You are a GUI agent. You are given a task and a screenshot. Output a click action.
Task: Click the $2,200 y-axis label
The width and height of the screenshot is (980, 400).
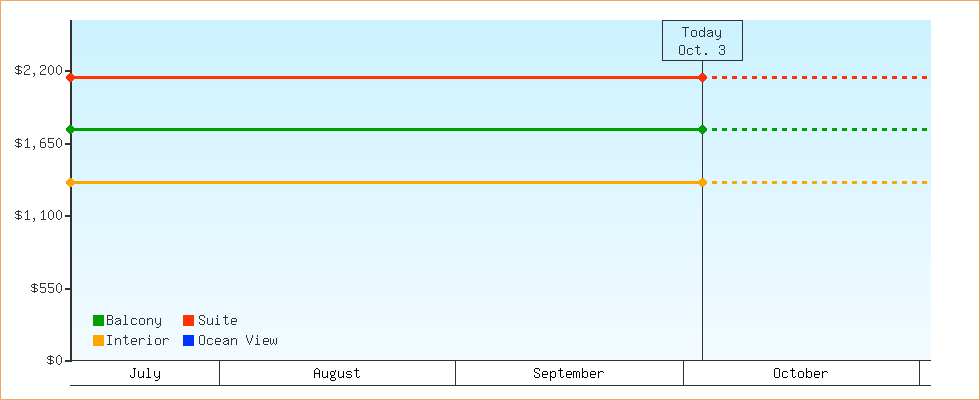click(38, 71)
